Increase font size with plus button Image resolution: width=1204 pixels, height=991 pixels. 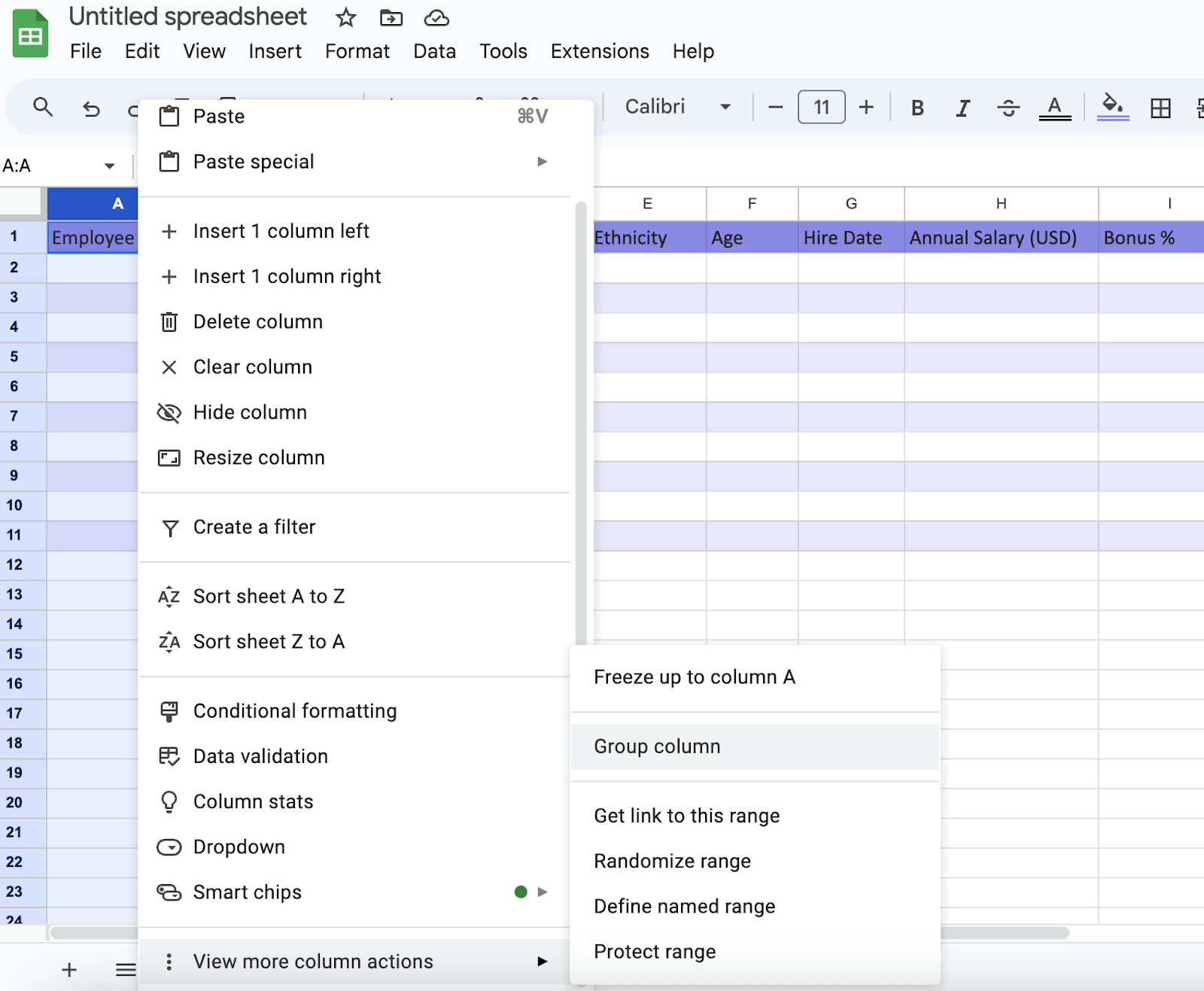coord(866,107)
